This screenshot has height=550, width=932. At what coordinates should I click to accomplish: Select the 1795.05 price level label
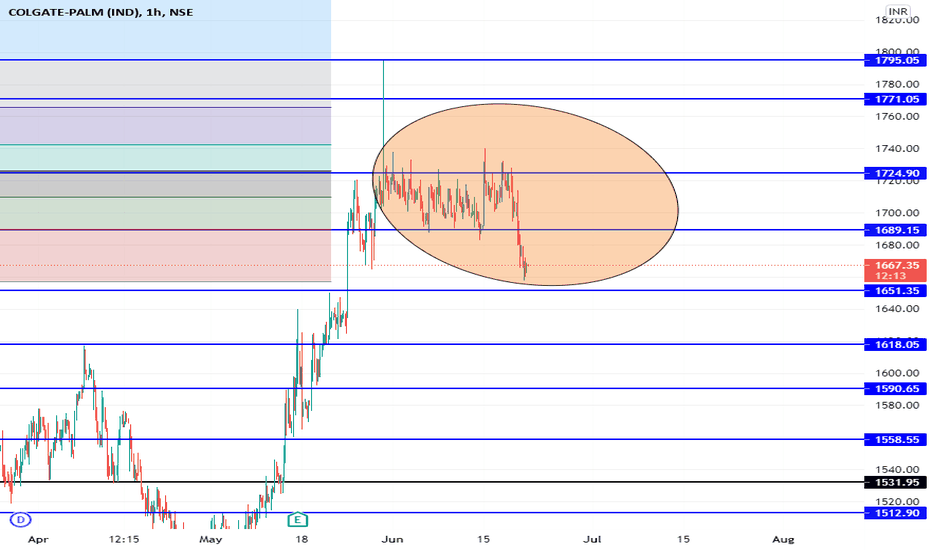click(895, 60)
